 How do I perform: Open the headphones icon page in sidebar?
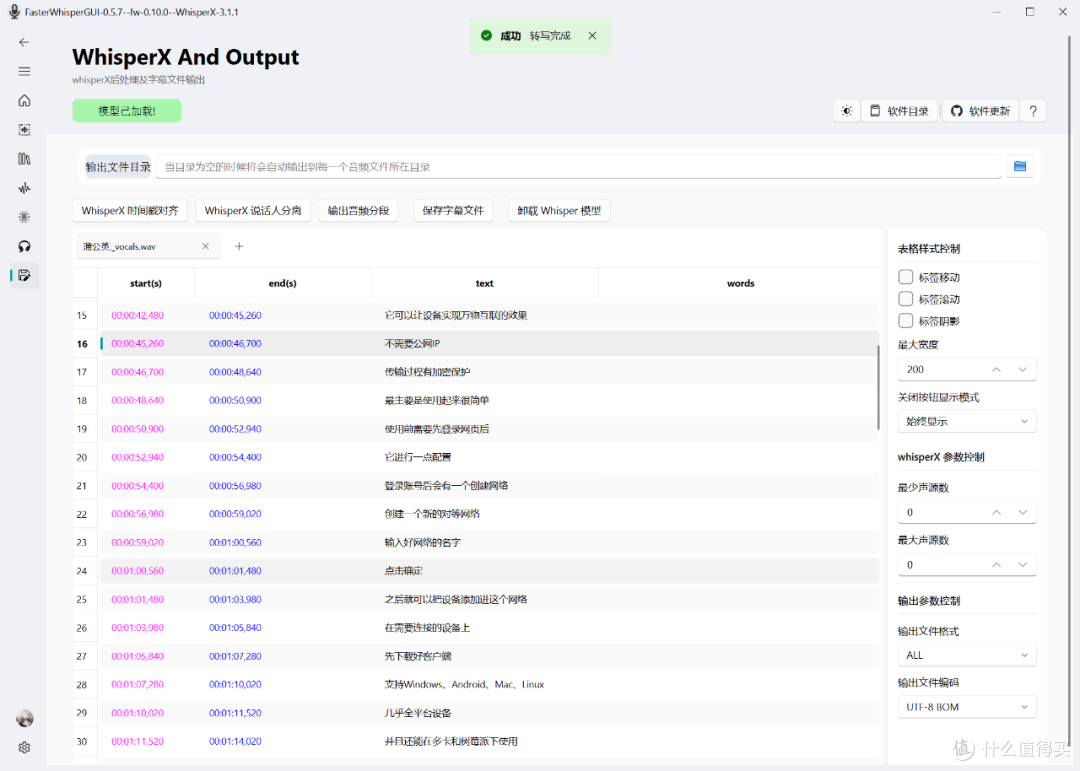[x=24, y=246]
